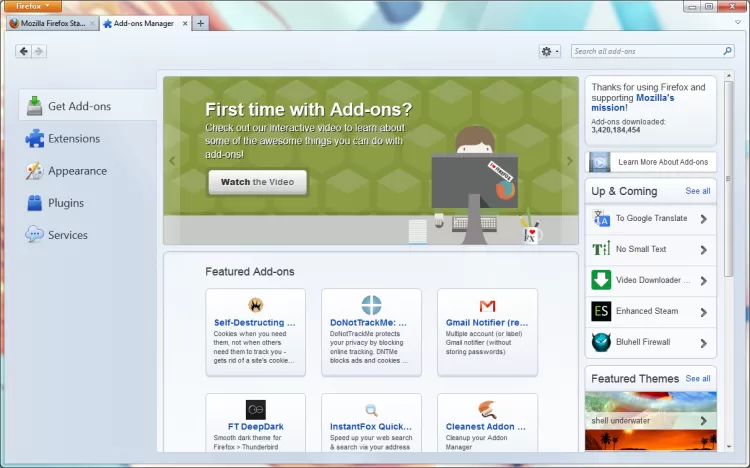Go forward with the right arrow button
Screen dimensions: 750x468
[39, 51]
